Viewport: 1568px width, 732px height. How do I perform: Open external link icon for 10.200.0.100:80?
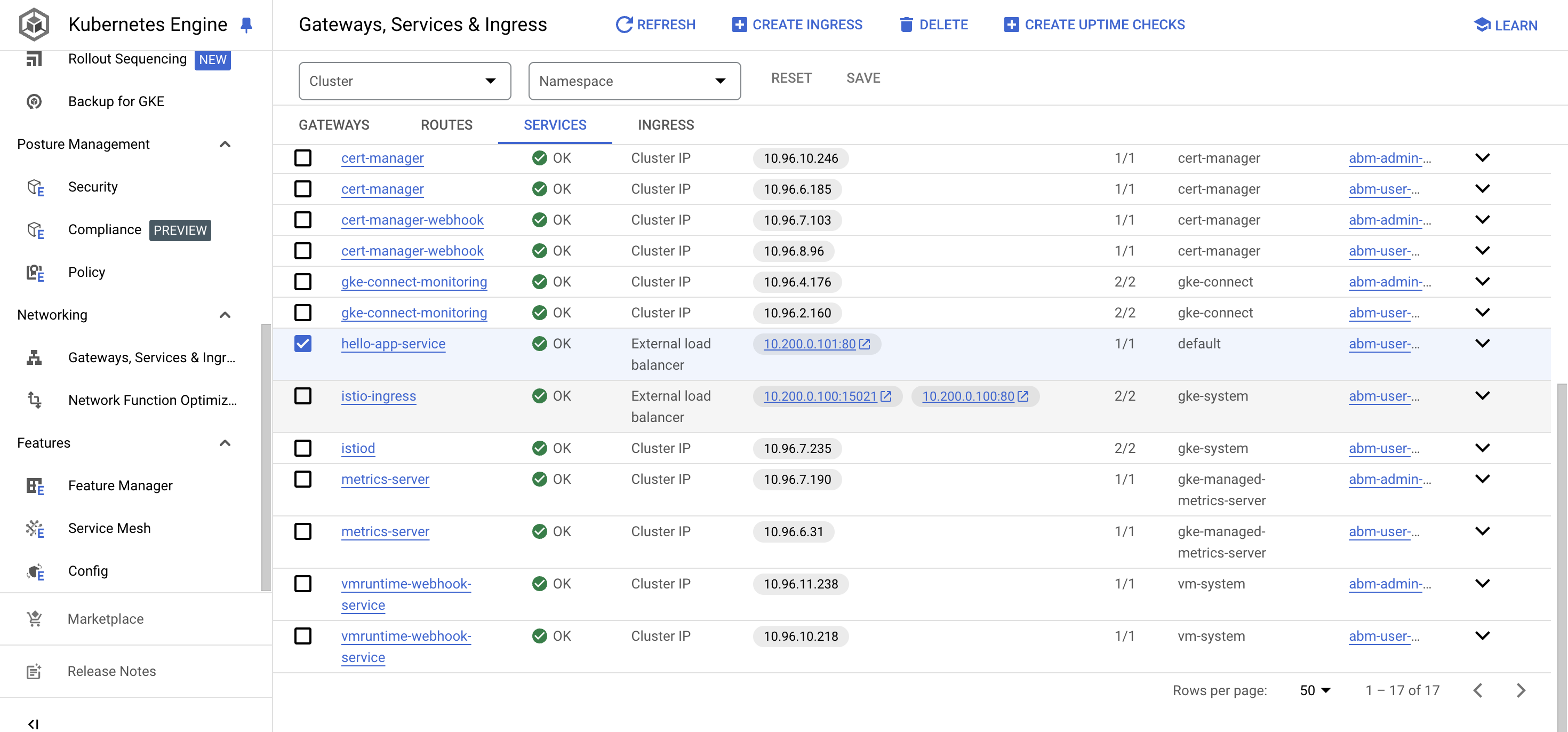[1023, 396]
